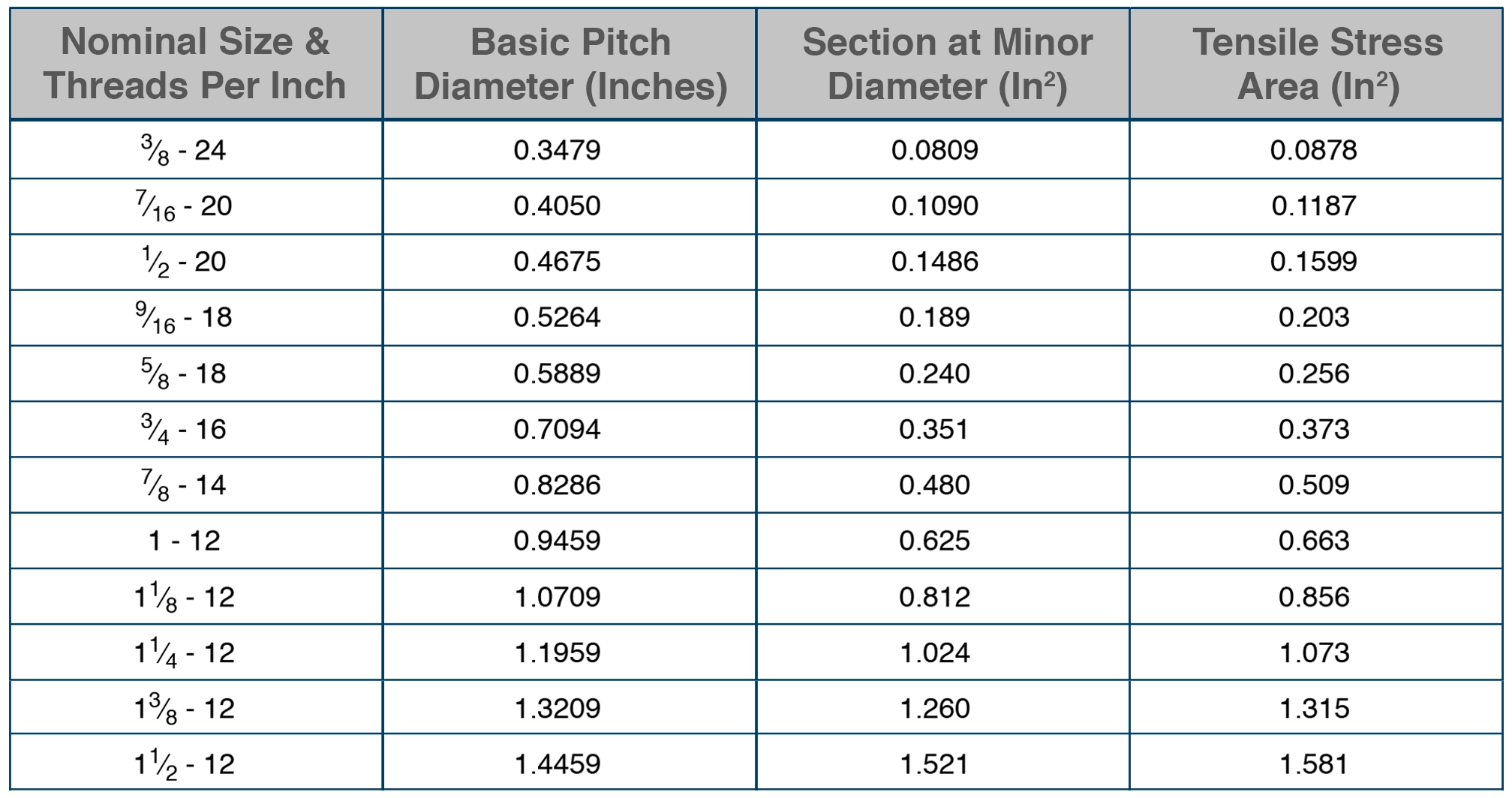Click the pitch diameter value 1.0709
The height and width of the screenshot is (798, 1512).
pos(557,597)
